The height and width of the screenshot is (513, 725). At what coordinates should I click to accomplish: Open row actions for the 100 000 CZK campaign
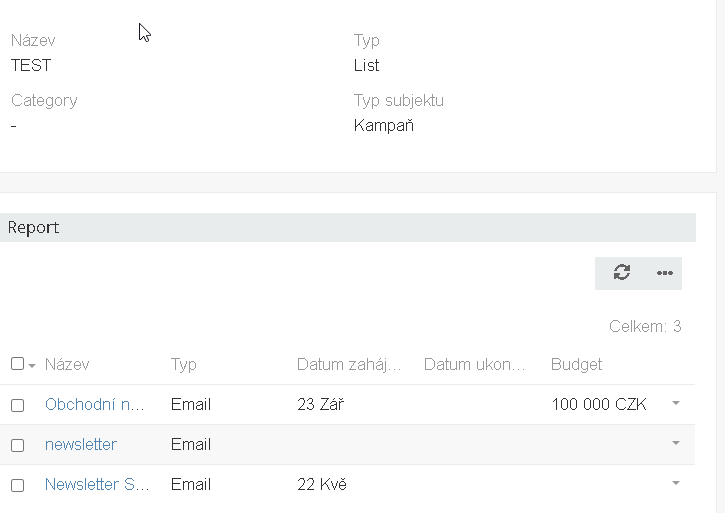click(676, 403)
